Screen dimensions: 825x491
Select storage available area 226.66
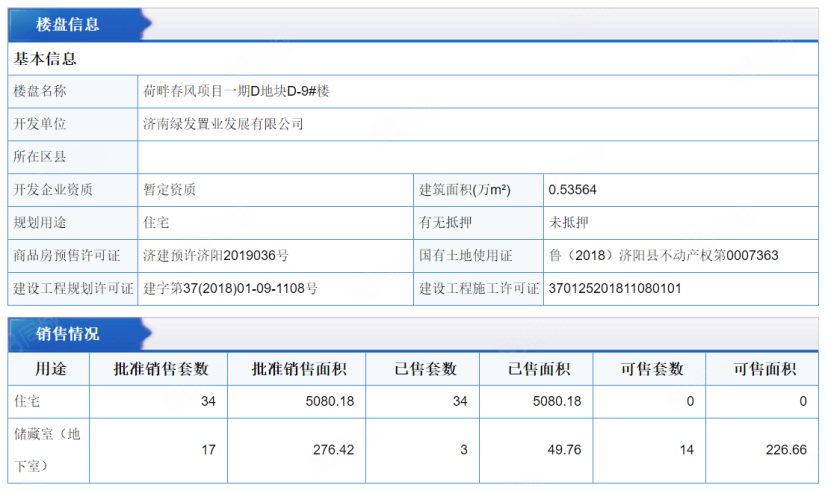786,450
